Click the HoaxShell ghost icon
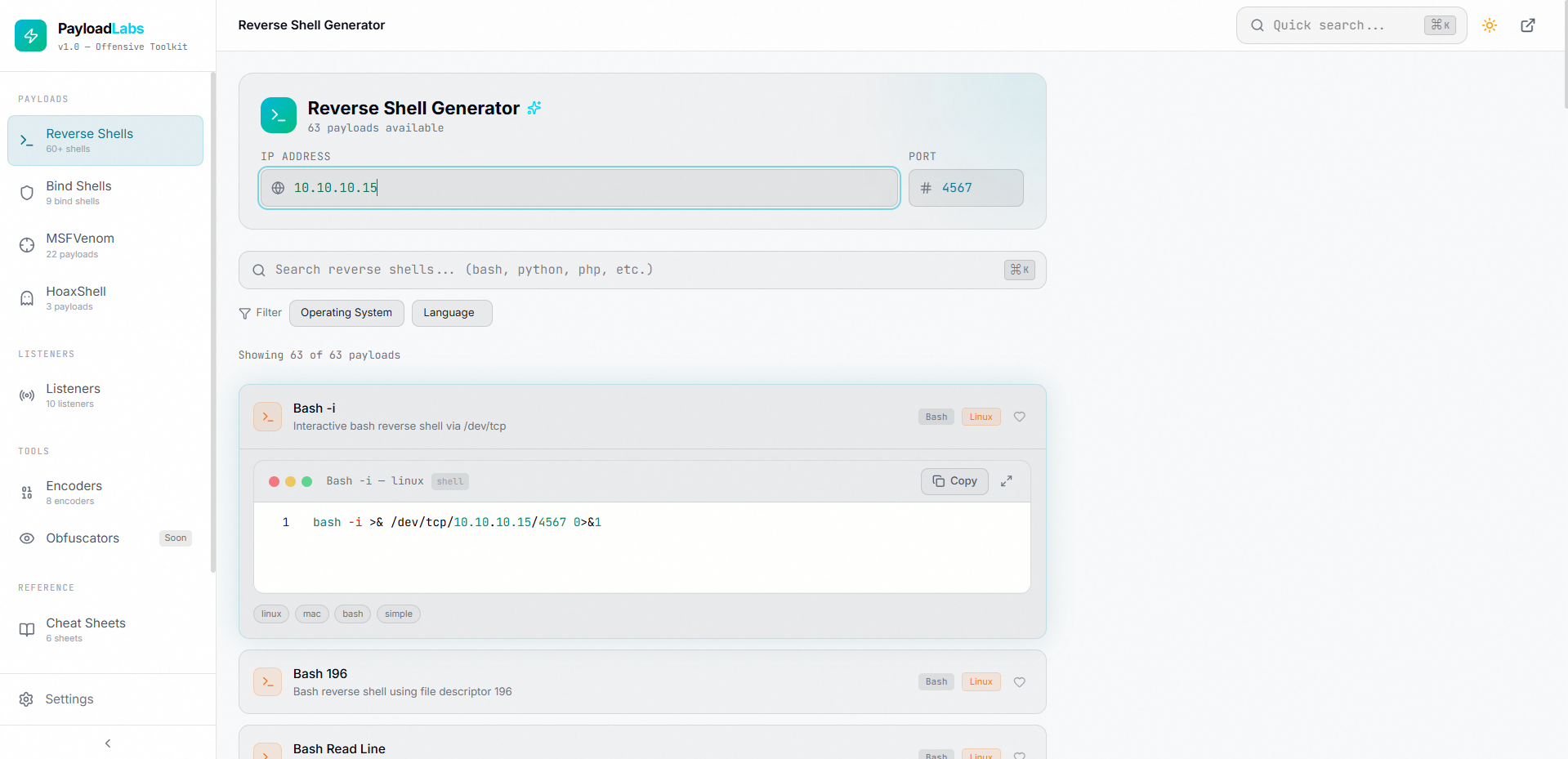Image resolution: width=1568 pixels, height=759 pixels. click(x=27, y=298)
